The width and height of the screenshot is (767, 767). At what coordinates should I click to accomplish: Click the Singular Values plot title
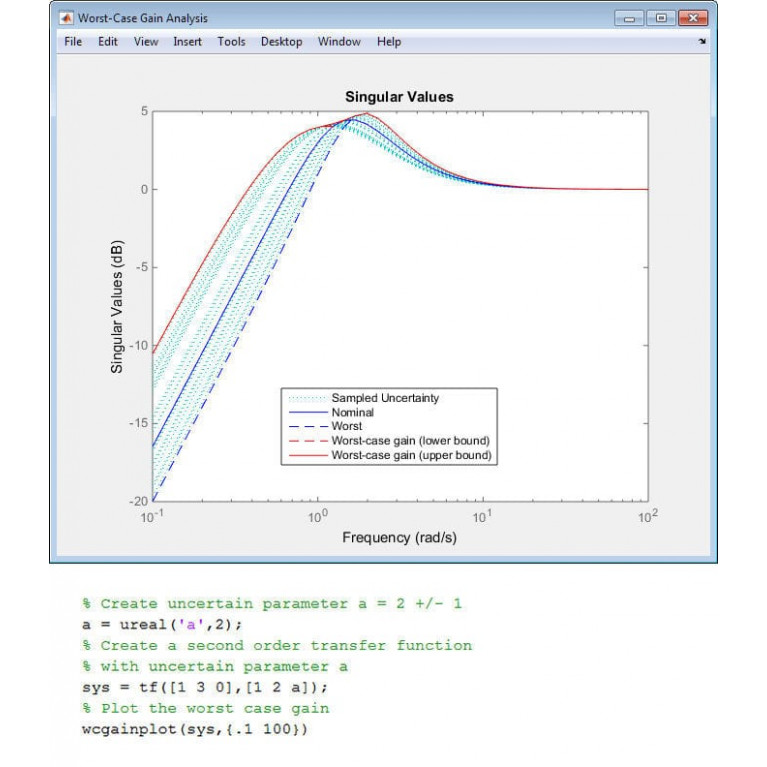399,97
